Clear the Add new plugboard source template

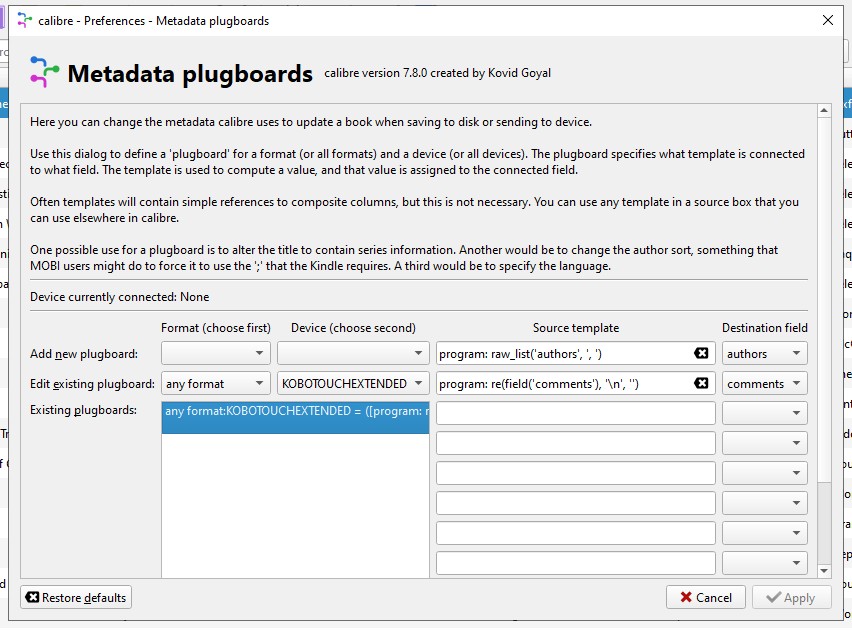[x=701, y=353]
